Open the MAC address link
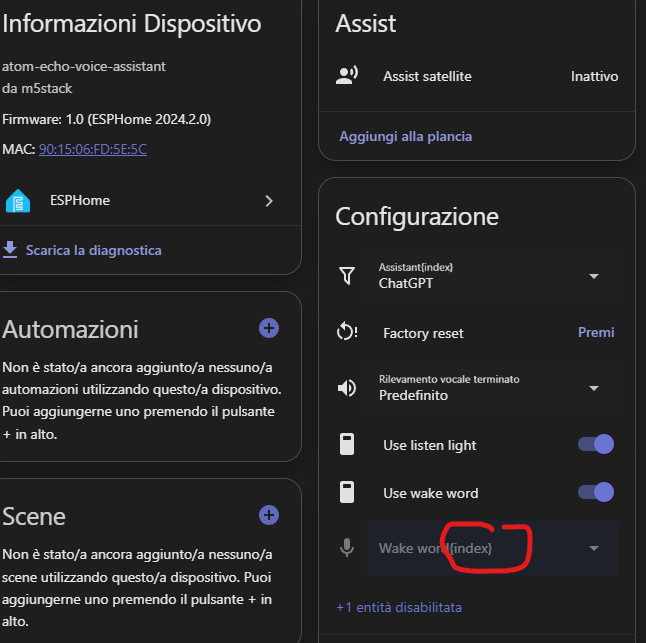Viewport: 646px width, 643px height. 92,149
